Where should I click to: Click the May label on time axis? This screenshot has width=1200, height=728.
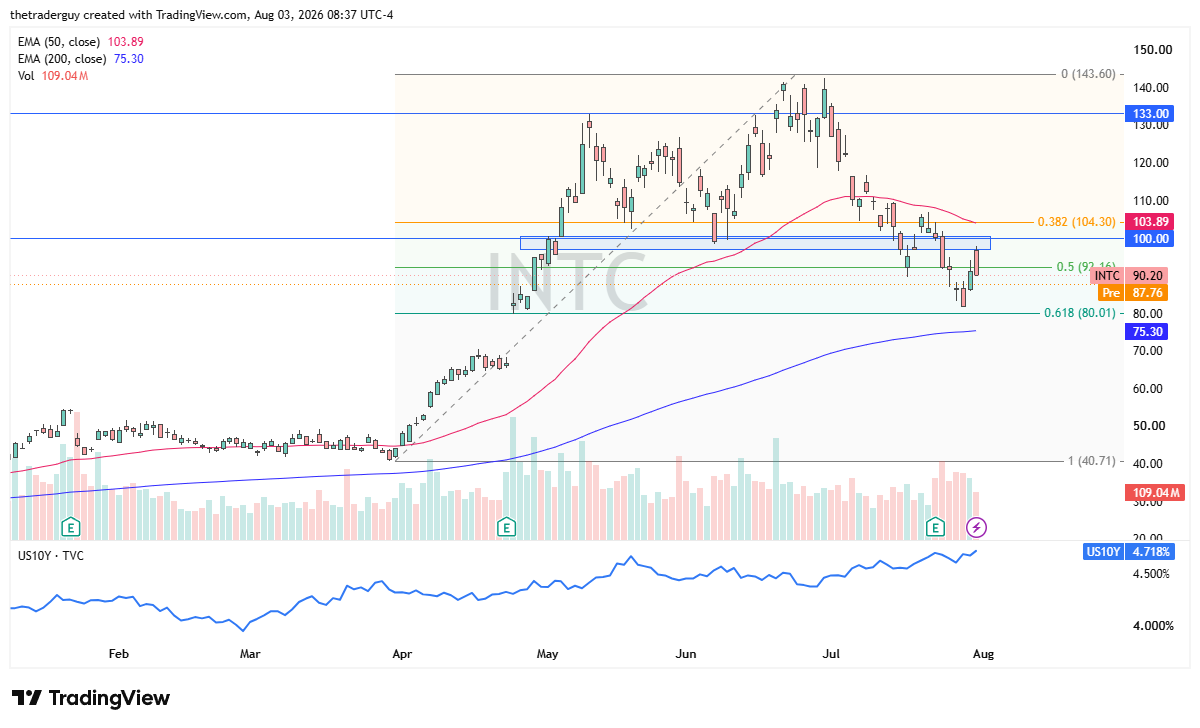[x=548, y=654]
